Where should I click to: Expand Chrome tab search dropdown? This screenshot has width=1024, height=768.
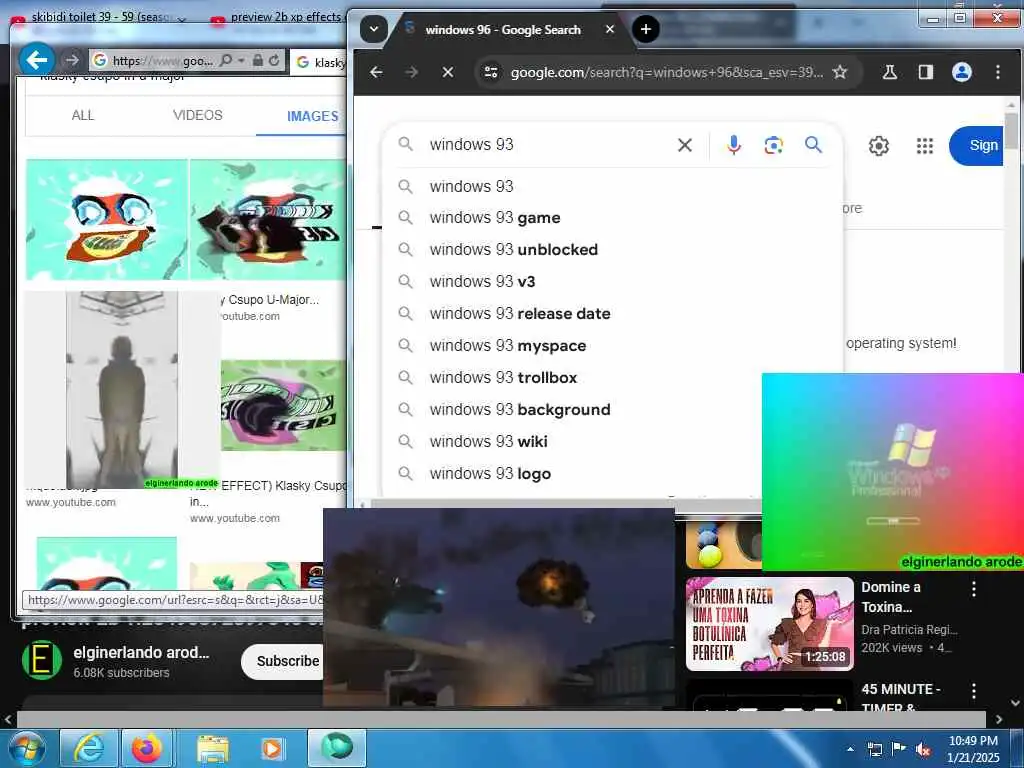tap(374, 29)
